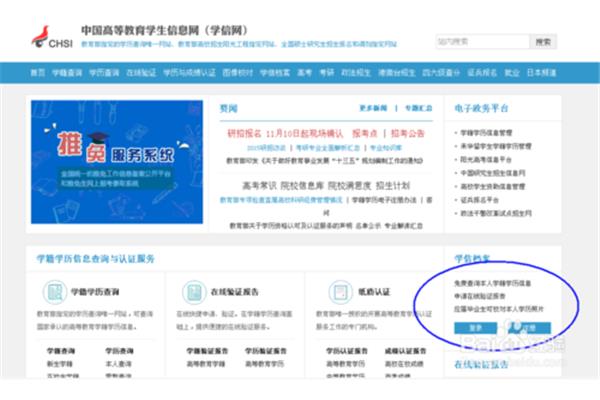Open the 学籍学历信息管理 platform link
Screen dimensions: 600x400
486,133
